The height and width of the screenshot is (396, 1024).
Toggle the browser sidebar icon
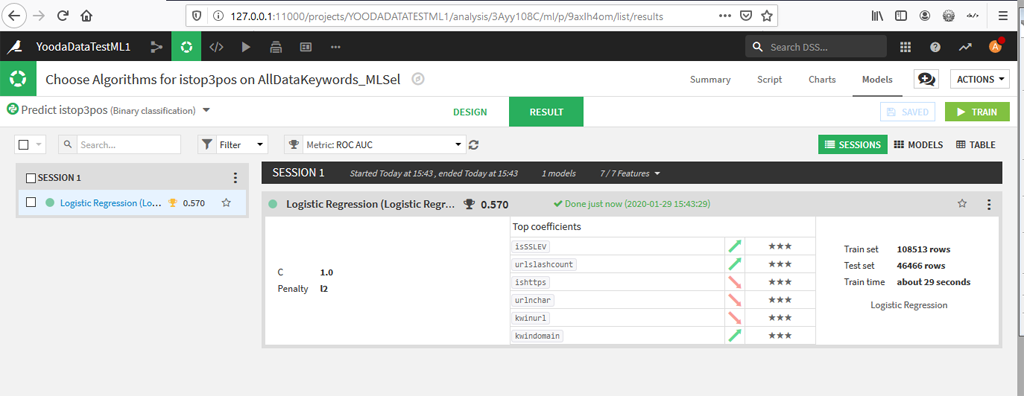(901, 16)
